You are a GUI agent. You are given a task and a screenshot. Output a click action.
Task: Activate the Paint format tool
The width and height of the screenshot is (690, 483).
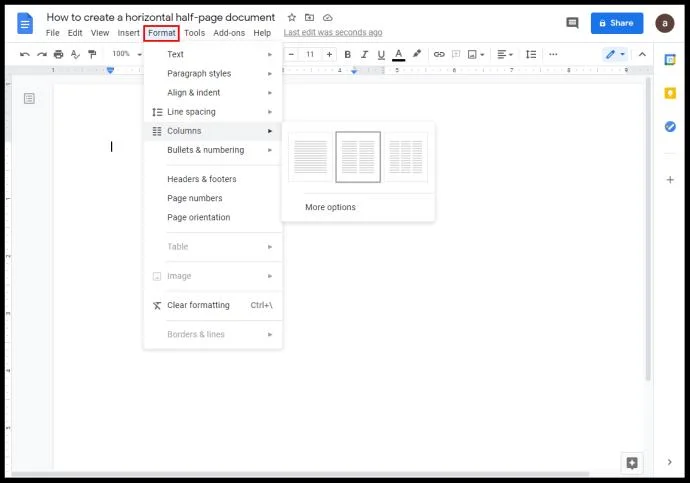point(92,55)
